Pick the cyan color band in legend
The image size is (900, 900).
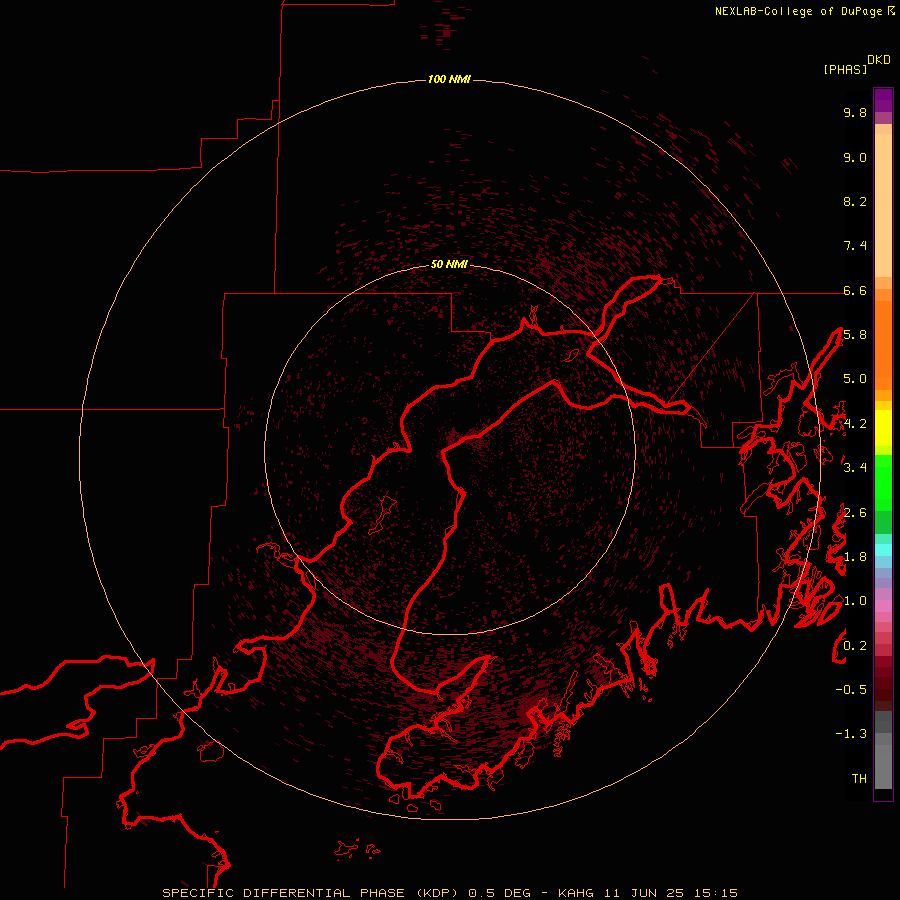[x=883, y=550]
